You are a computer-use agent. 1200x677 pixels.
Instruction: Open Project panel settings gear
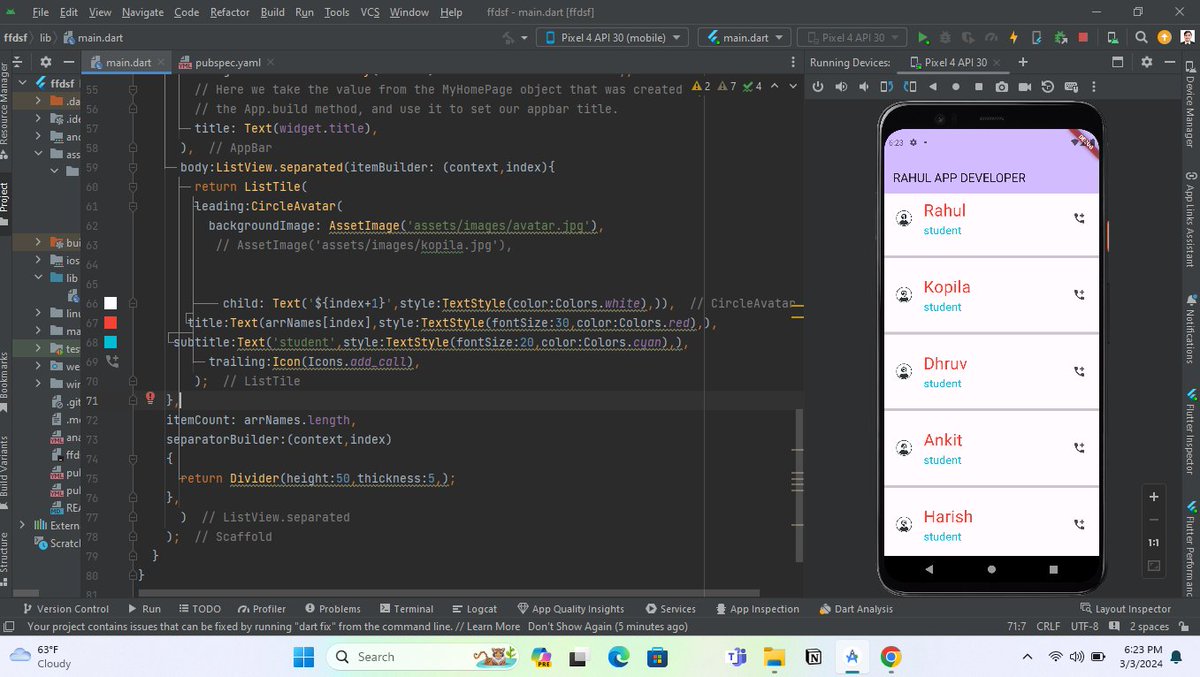46,62
